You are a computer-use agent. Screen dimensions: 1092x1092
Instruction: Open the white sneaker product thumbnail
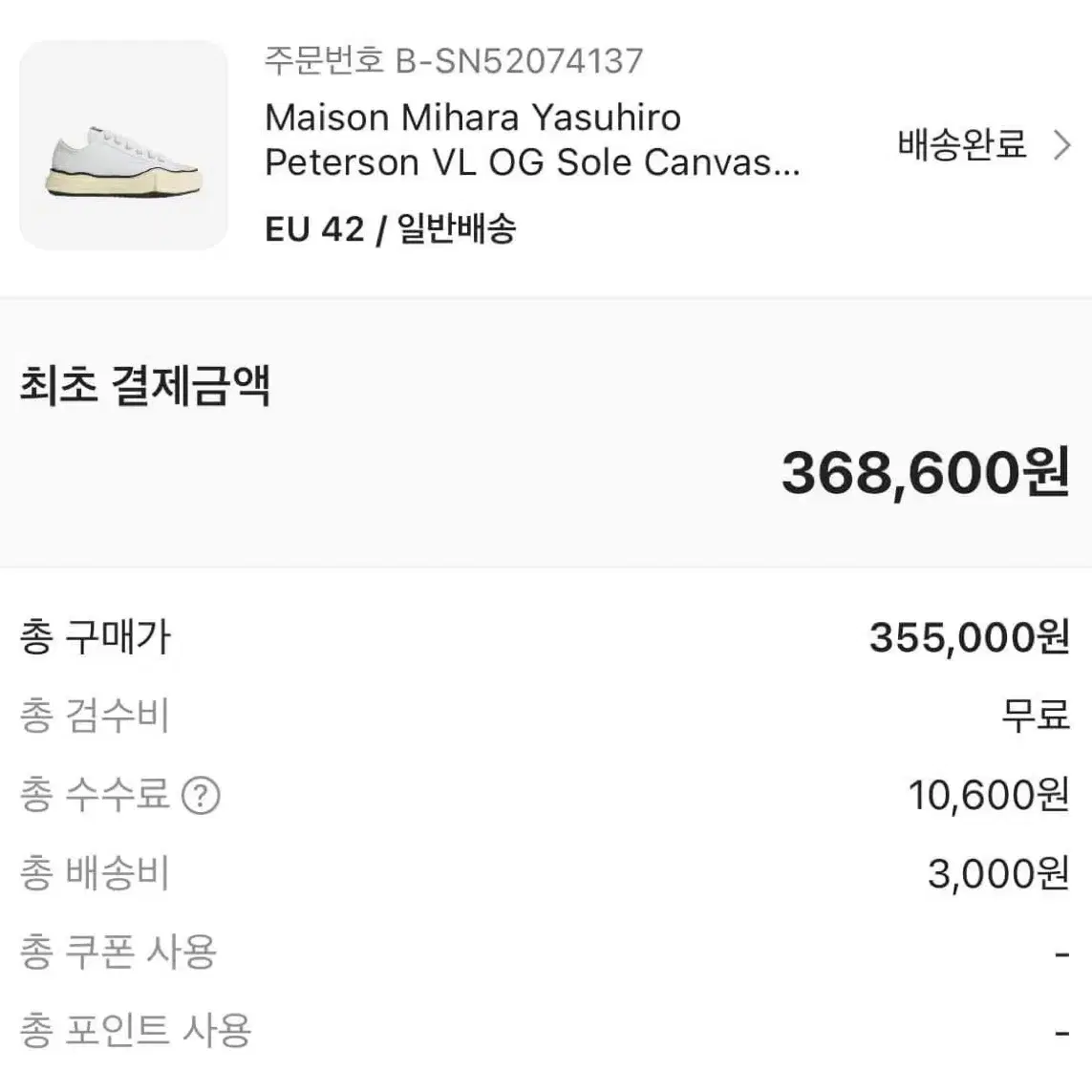(123, 145)
